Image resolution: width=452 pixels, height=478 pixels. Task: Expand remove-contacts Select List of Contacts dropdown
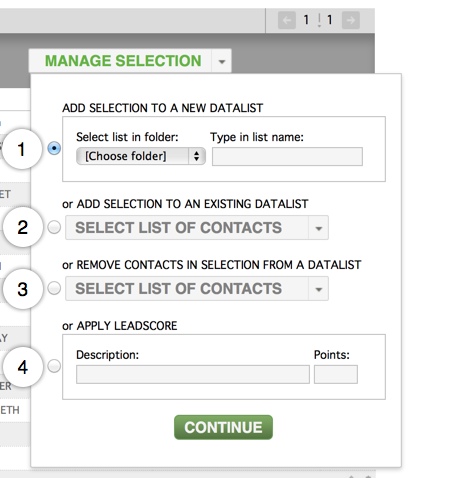pos(197,288)
